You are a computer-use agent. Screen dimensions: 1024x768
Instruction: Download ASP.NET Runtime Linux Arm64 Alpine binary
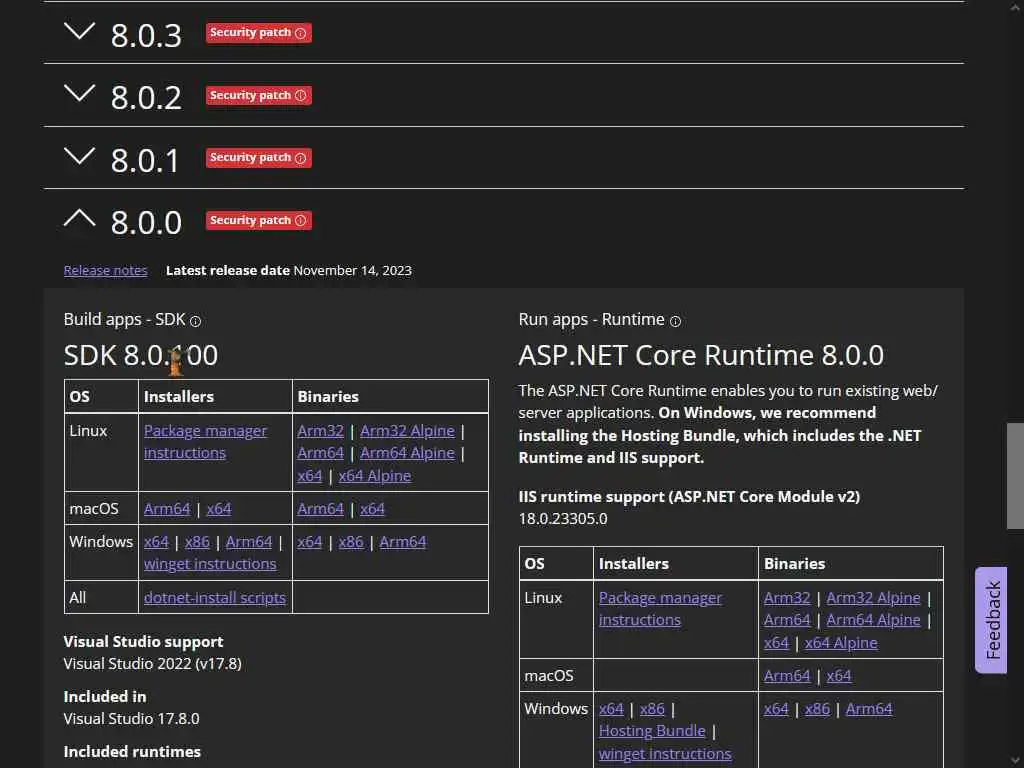[x=873, y=620]
